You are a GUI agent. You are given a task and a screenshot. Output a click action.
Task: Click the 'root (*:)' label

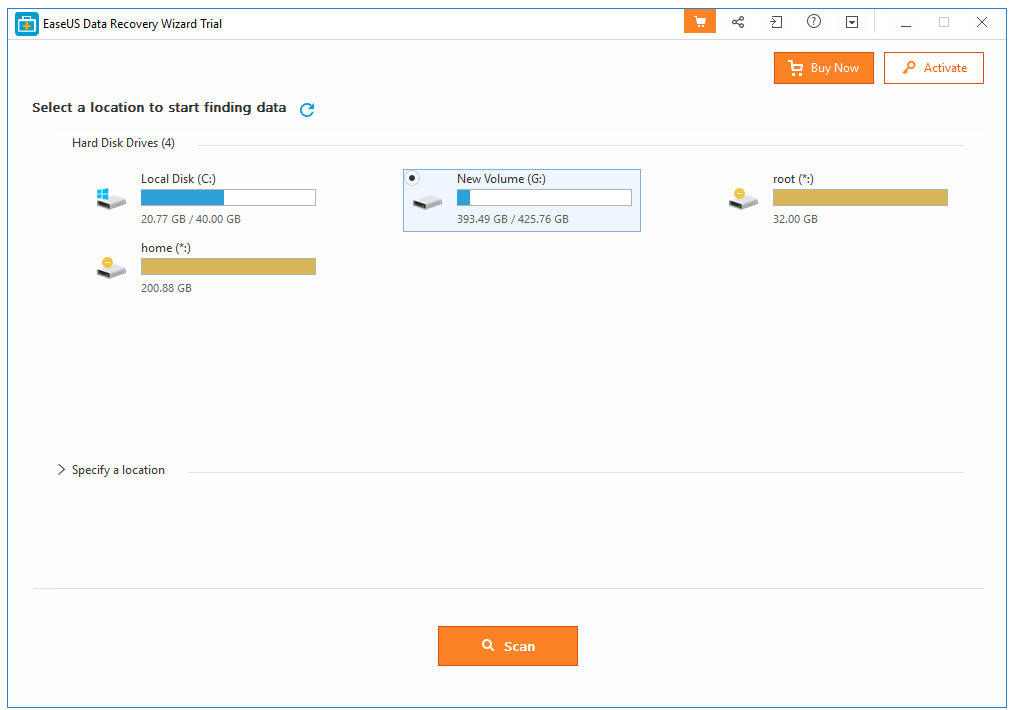click(x=793, y=179)
